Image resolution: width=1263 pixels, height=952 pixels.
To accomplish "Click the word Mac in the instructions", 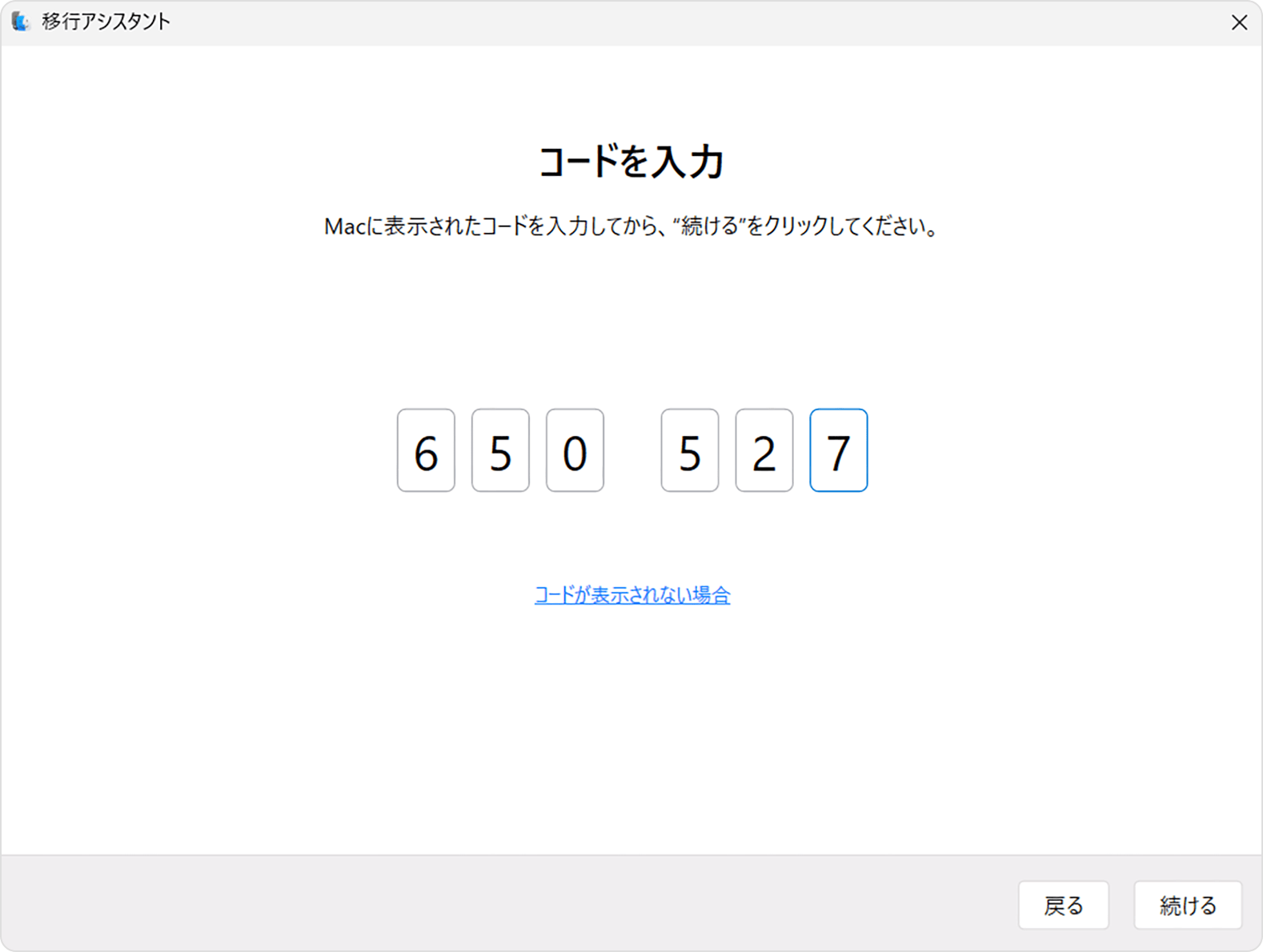I will (x=344, y=227).
